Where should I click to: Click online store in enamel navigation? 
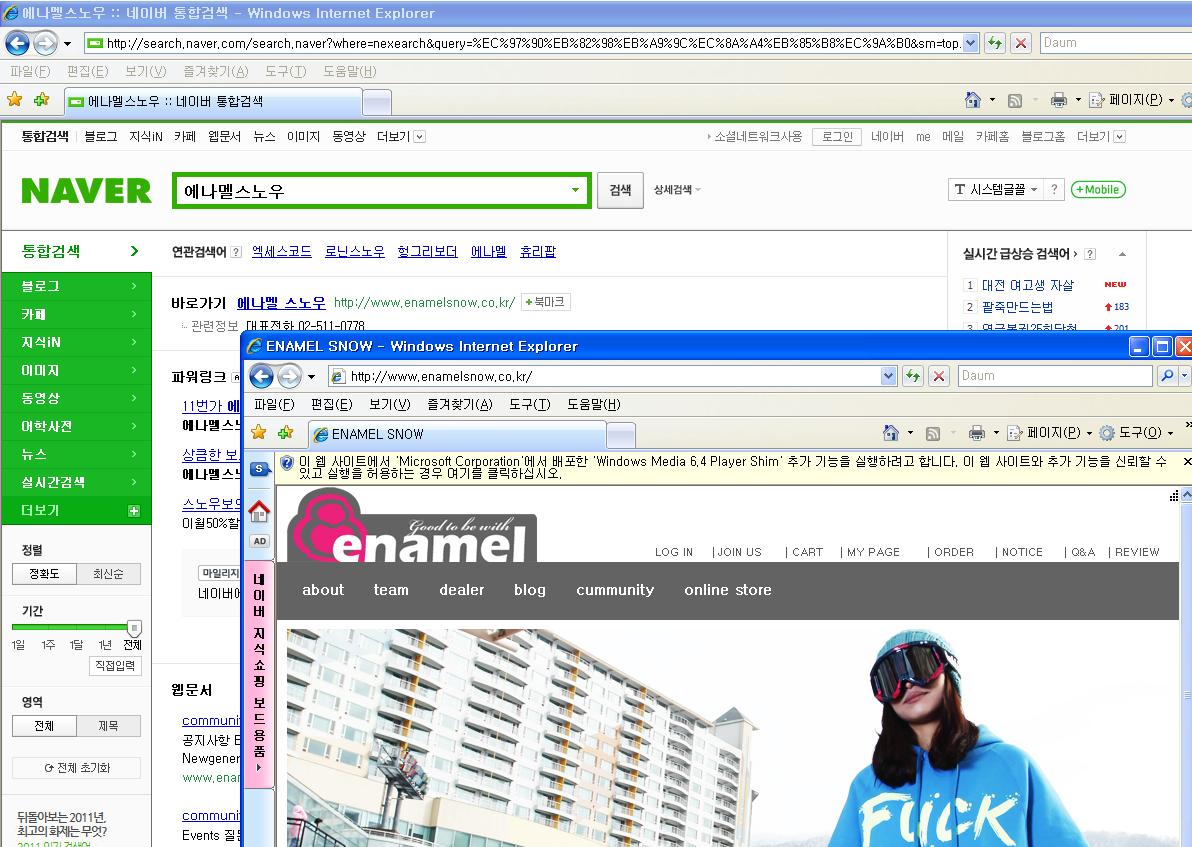[x=728, y=589]
